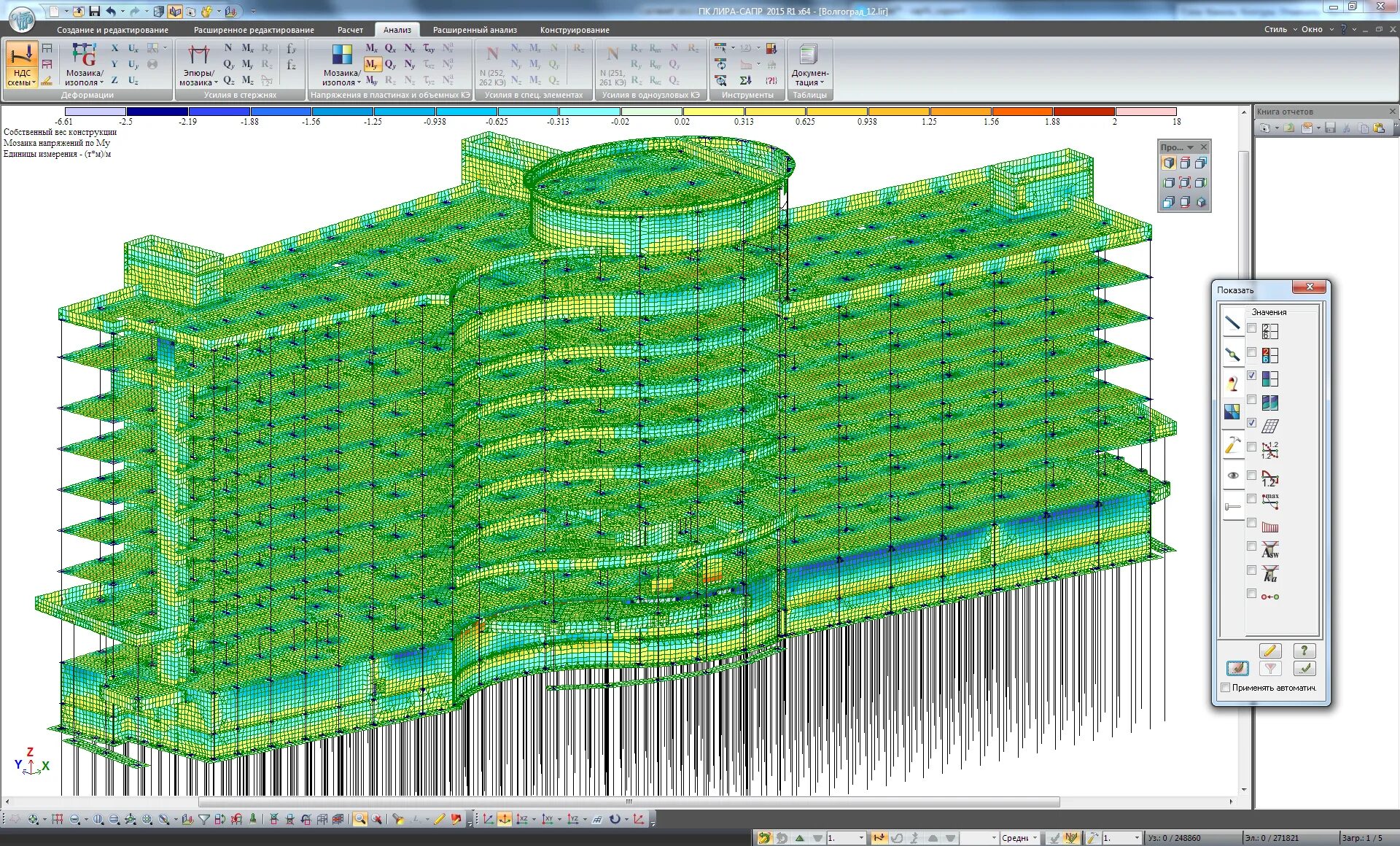Open the Расширенный анализ tab
The width and height of the screenshot is (1400, 846).
point(475,30)
